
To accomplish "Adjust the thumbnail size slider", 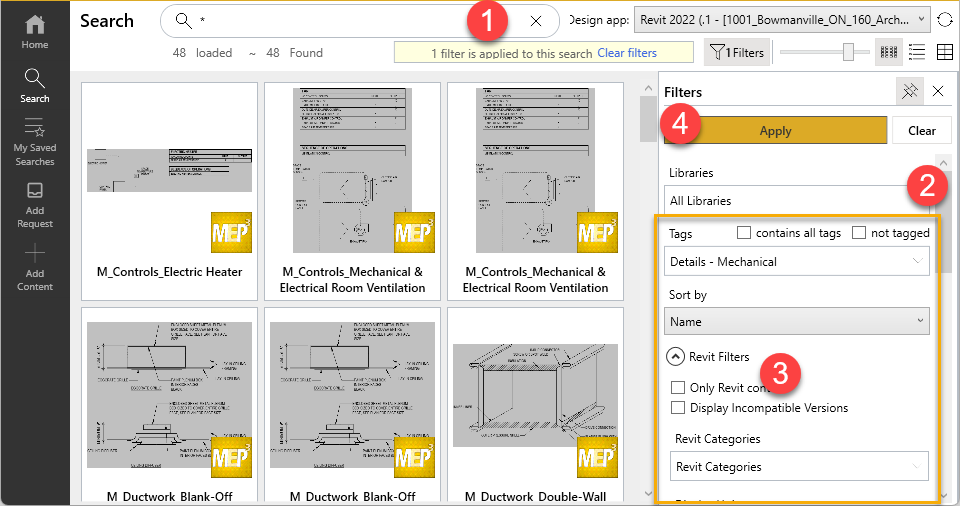I will click(848, 53).
